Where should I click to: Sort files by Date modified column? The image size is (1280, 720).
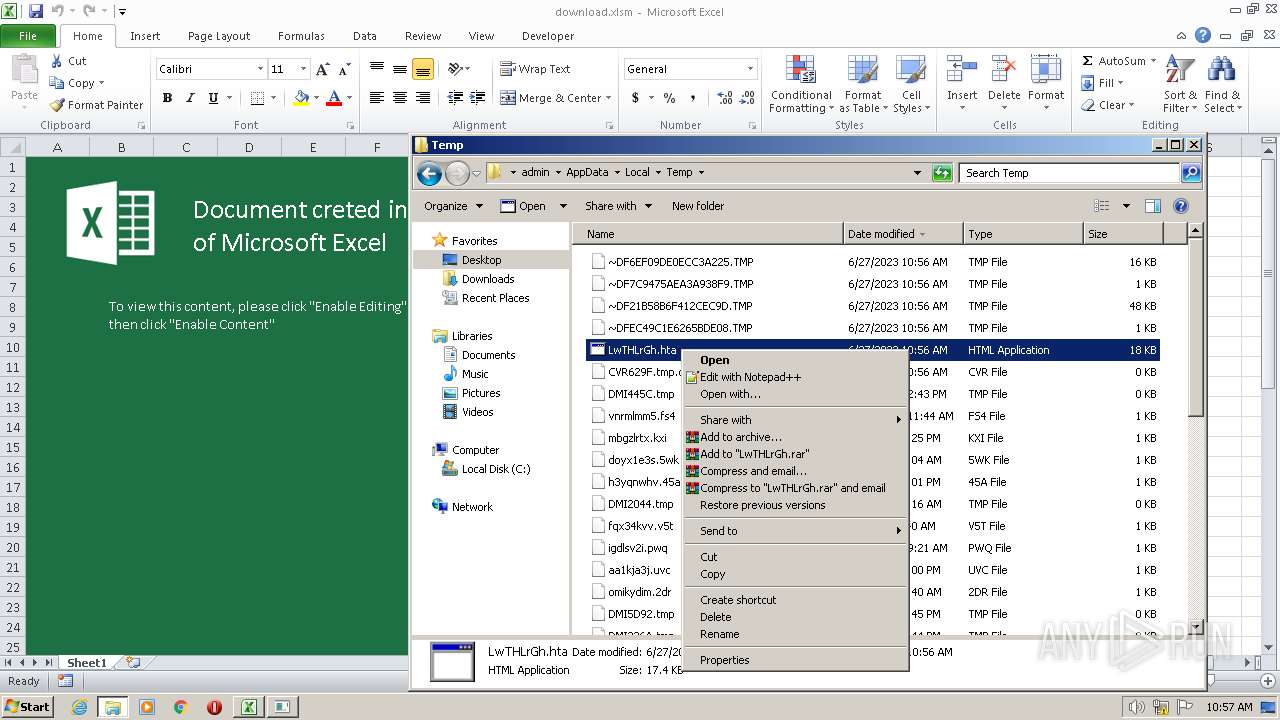(x=903, y=234)
